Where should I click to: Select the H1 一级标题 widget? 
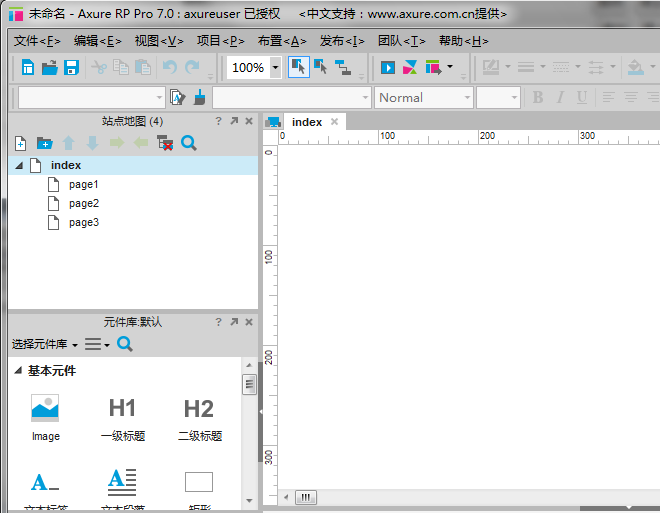122,418
